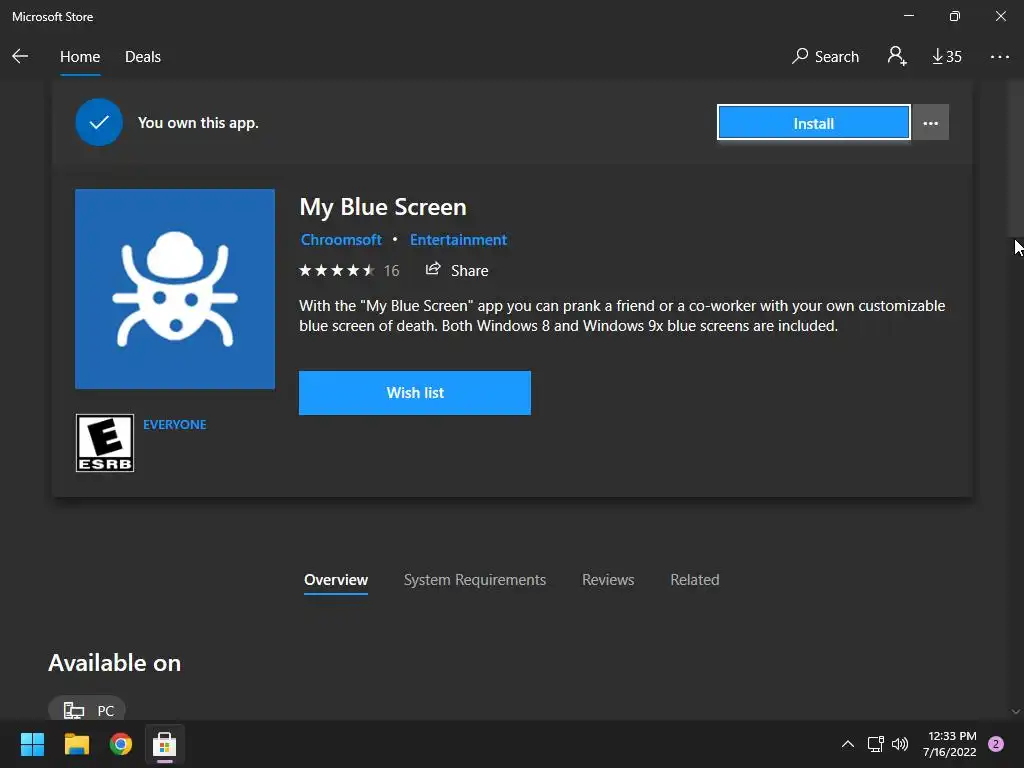This screenshot has height=768, width=1024.
Task: Open the account sign-in icon
Action: (x=897, y=56)
